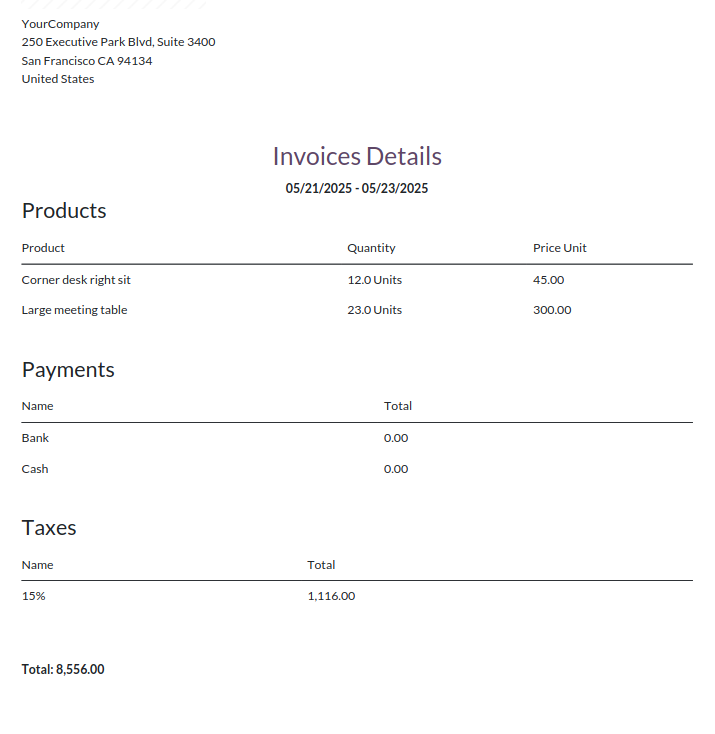Click the 'Product' column header
The width and height of the screenshot is (715, 734).
click(43, 248)
